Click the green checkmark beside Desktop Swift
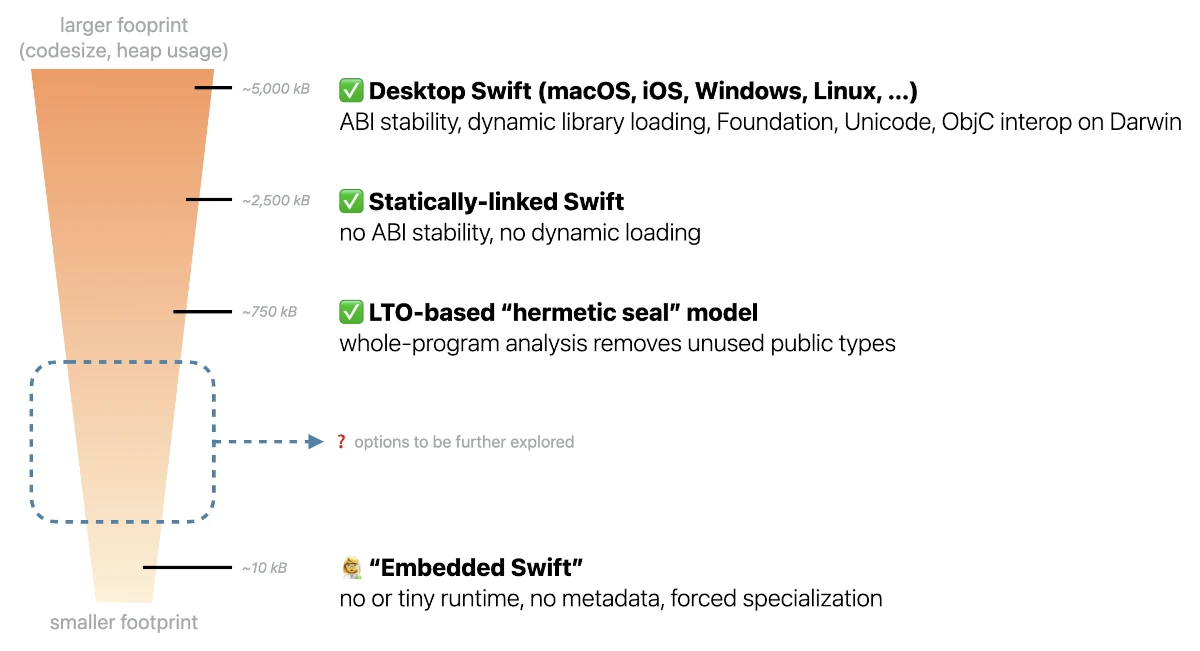Viewport: 1200px width, 651px height. click(351, 91)
